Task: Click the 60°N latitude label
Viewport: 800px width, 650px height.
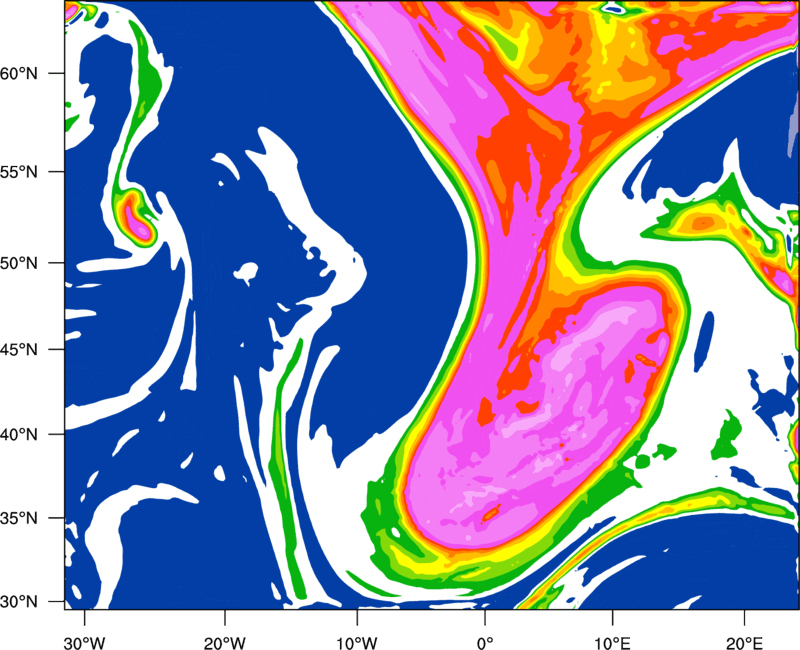Action: [19, 74]
